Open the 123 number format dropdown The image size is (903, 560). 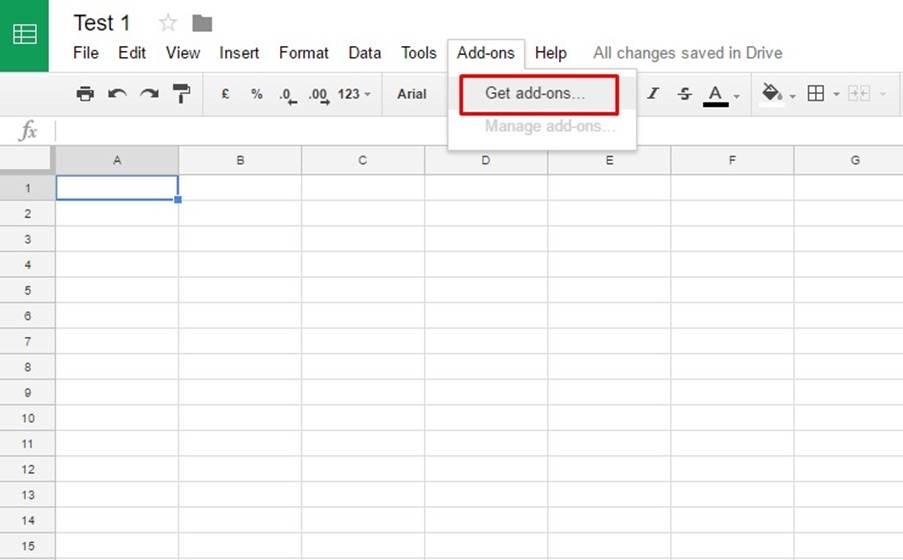(354, 94)
